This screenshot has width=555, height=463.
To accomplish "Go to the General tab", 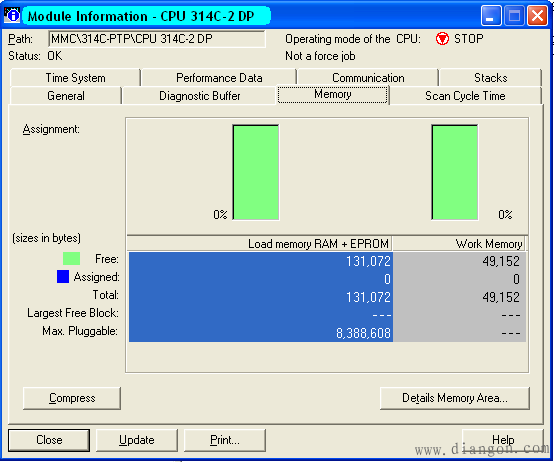I will pyautogui.click(x=66, y=96).
